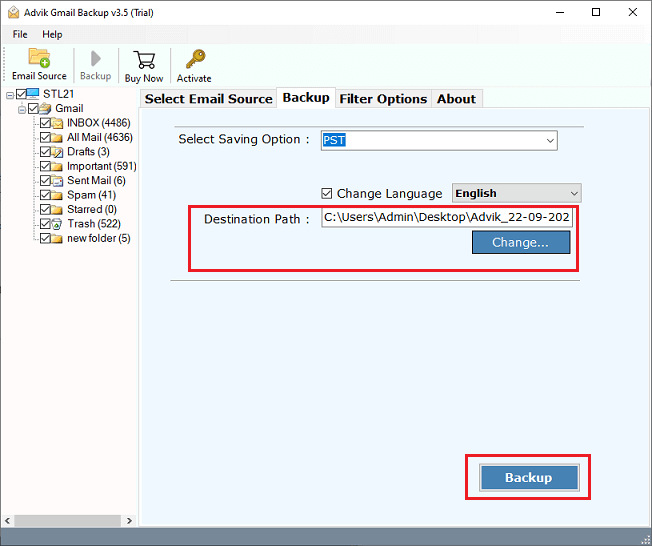Image resolution: width=652 pixels, height=546 pixels.
Task: Select the Starred (0) folder label
Action: pyautogui.click(x=92, y=209)
